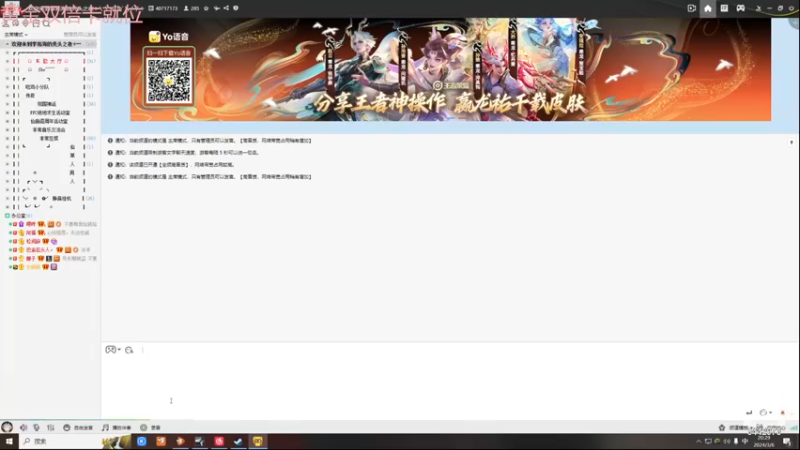The width and height of the screenshot is (800, 450).
Task: Expand the K歌大厅 channel row
Action: coord(7,61)
